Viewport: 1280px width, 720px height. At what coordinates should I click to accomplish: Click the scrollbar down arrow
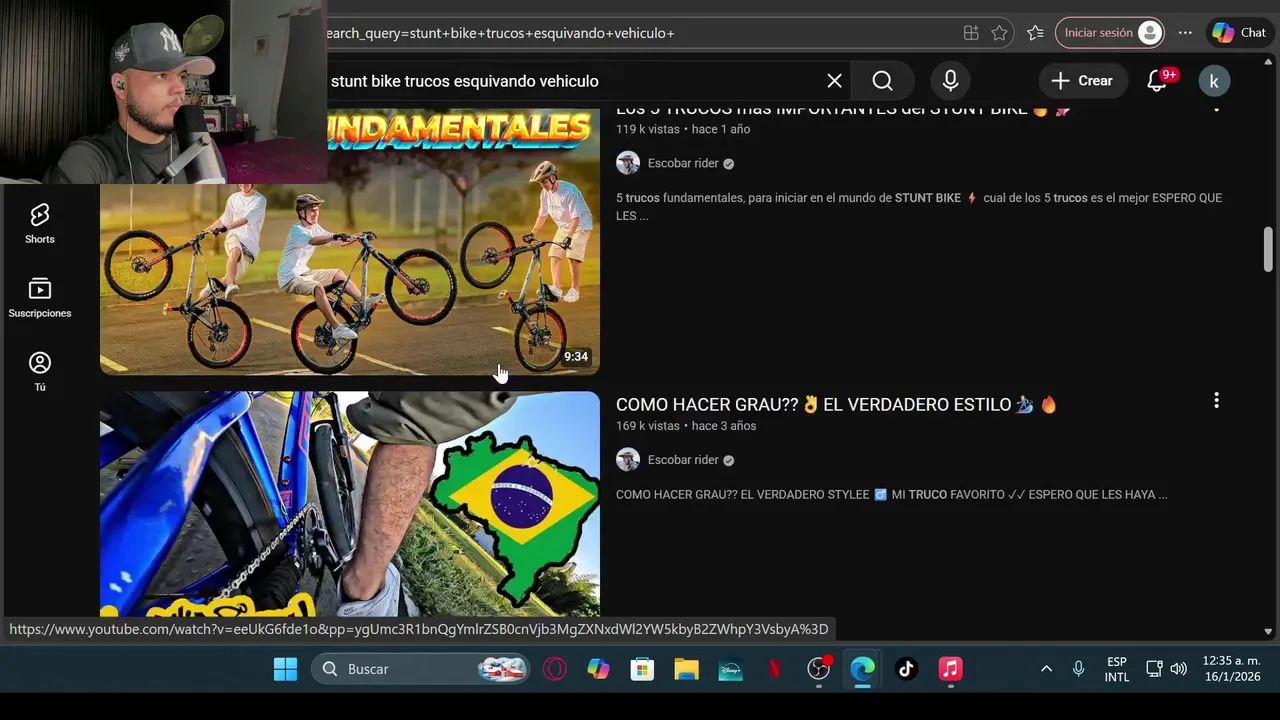tap(1268, 632)
